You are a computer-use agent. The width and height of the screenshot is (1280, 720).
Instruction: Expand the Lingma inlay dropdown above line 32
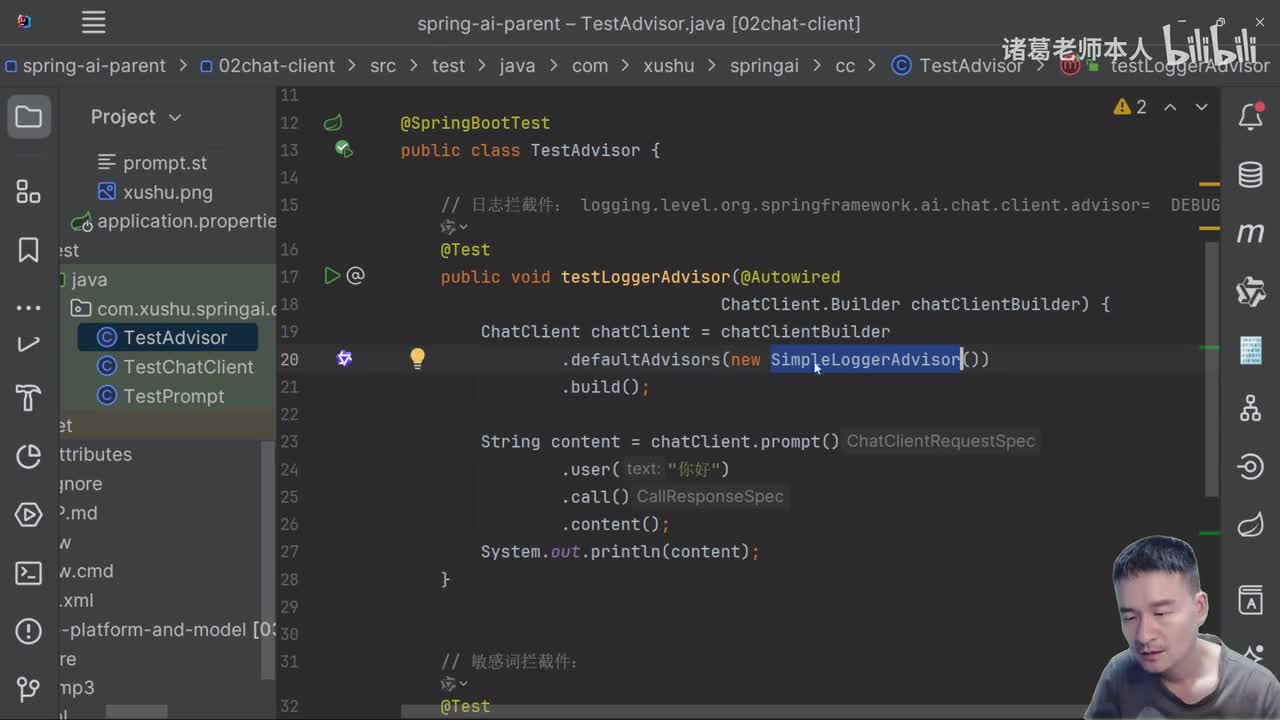point(455,684)
